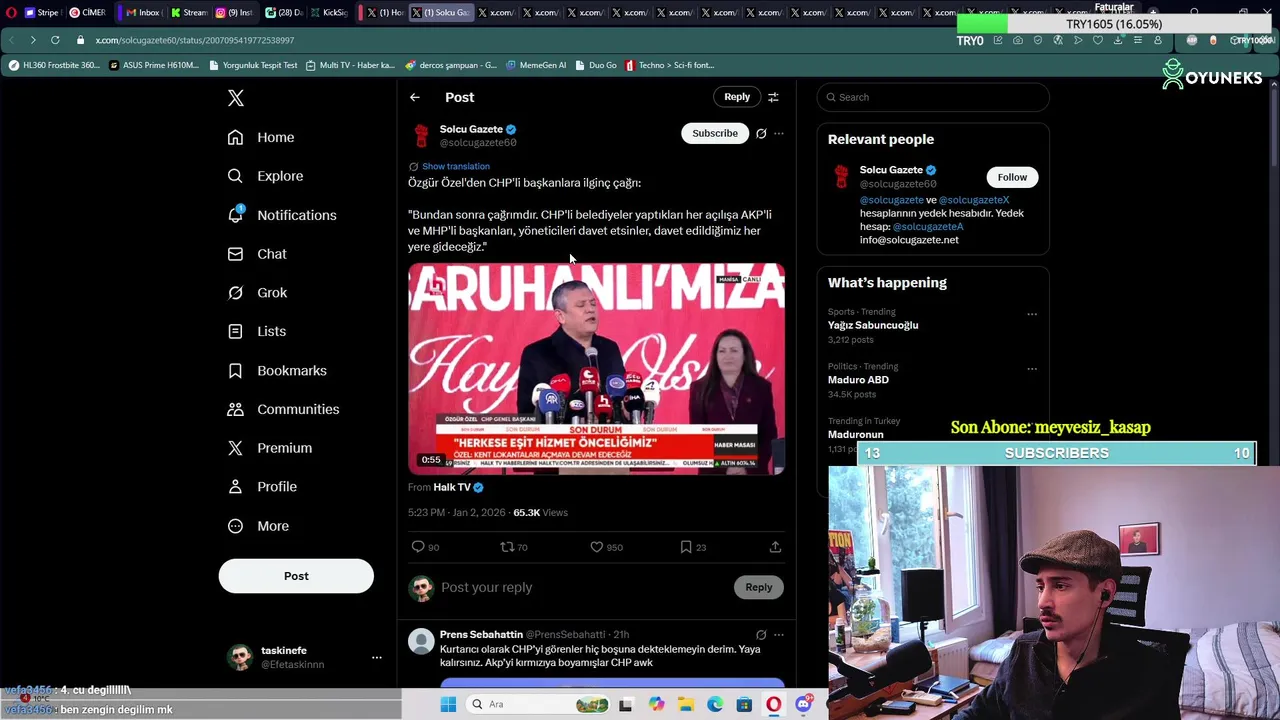The width and height of the screenshot is (1280, 720).
Task: Click Show translation link
Action: click(456, 166)
